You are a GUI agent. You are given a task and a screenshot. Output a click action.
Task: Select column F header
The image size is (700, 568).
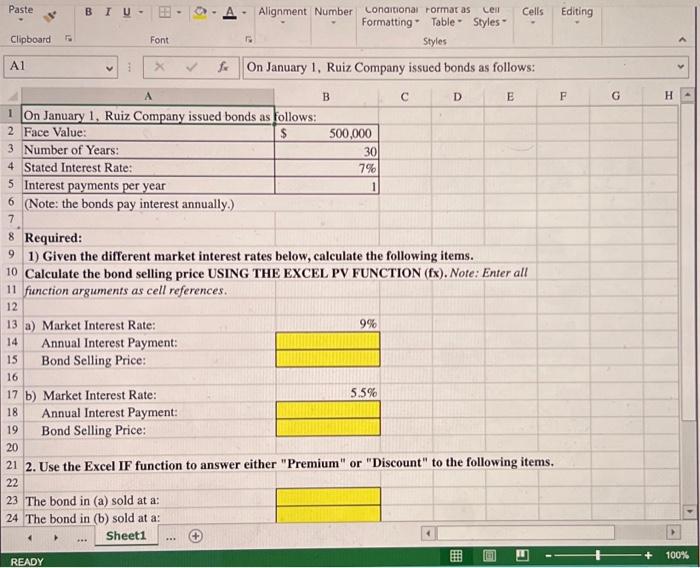coord(563,96)
